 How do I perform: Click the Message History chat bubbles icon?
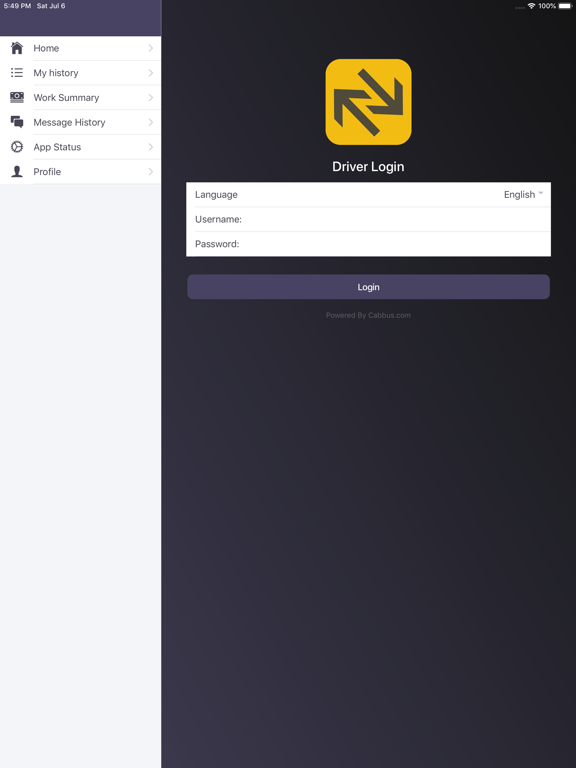pyautogui.click(x=17, y=122)
